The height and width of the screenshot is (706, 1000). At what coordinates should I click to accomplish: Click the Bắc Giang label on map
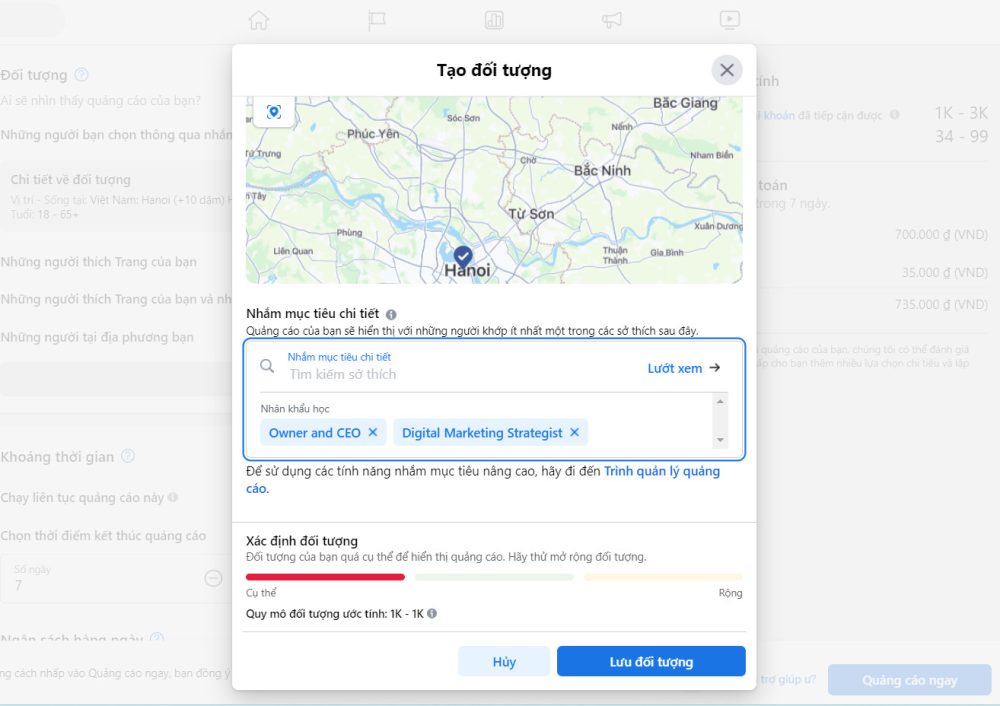pos(685,103)
